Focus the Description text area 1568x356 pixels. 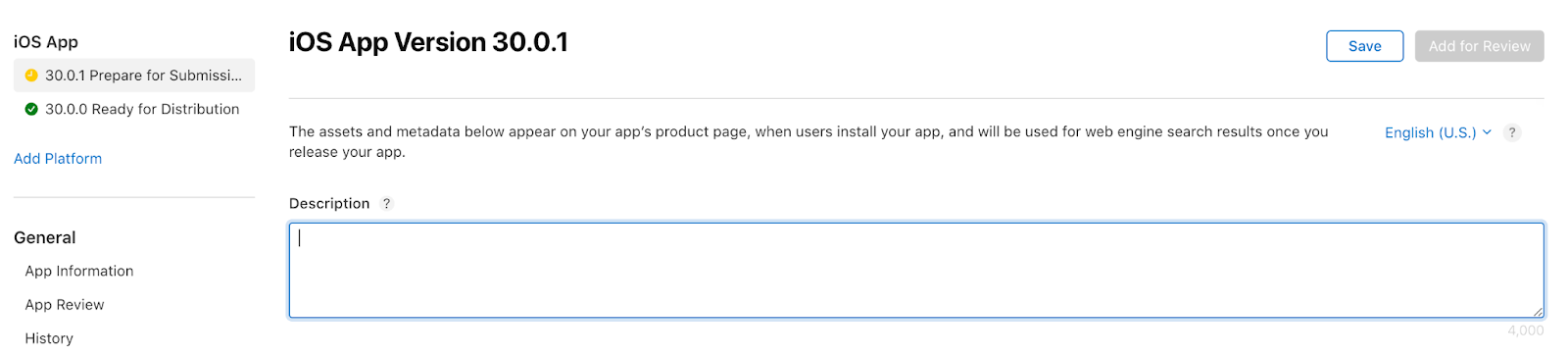[916, 271]
